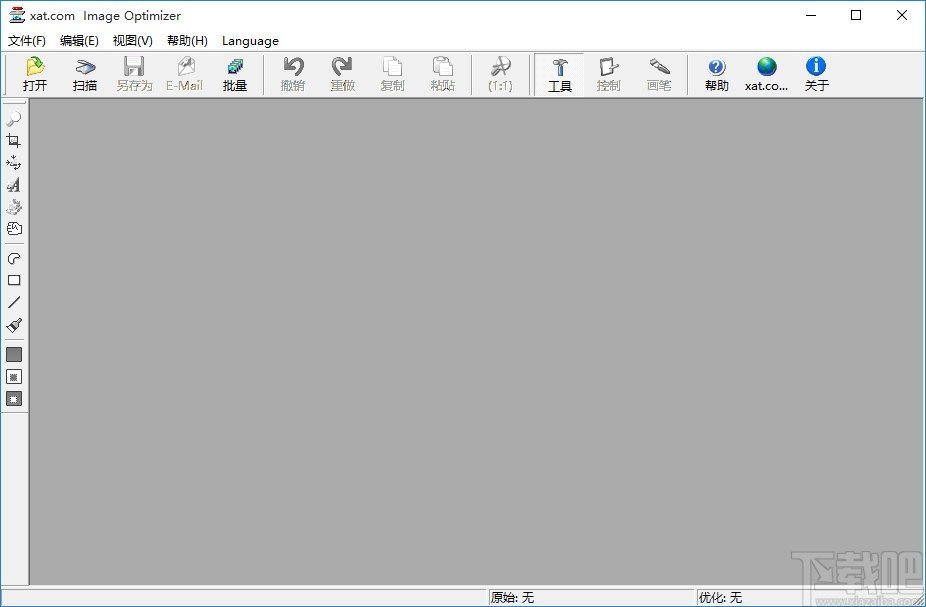The height and width of the screenshot is (607, 926).
Task: Copy using the 复制 toolbar icon
Action: click(392, 74)
